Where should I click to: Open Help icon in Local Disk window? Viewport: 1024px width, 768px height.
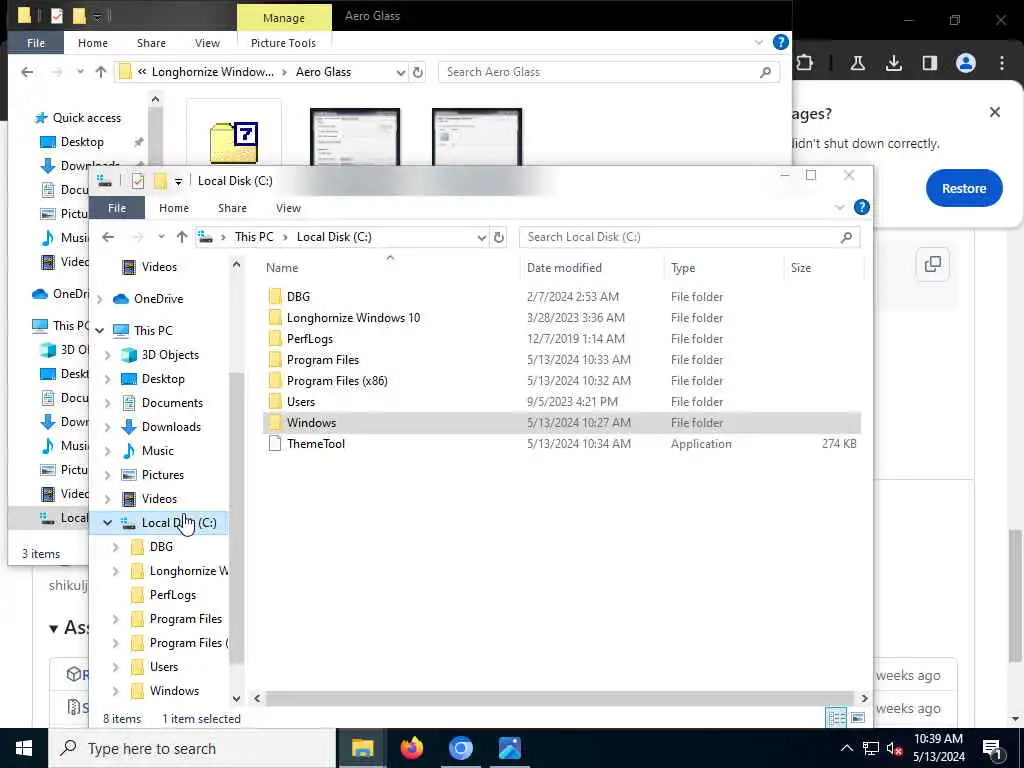coord(861,208)
